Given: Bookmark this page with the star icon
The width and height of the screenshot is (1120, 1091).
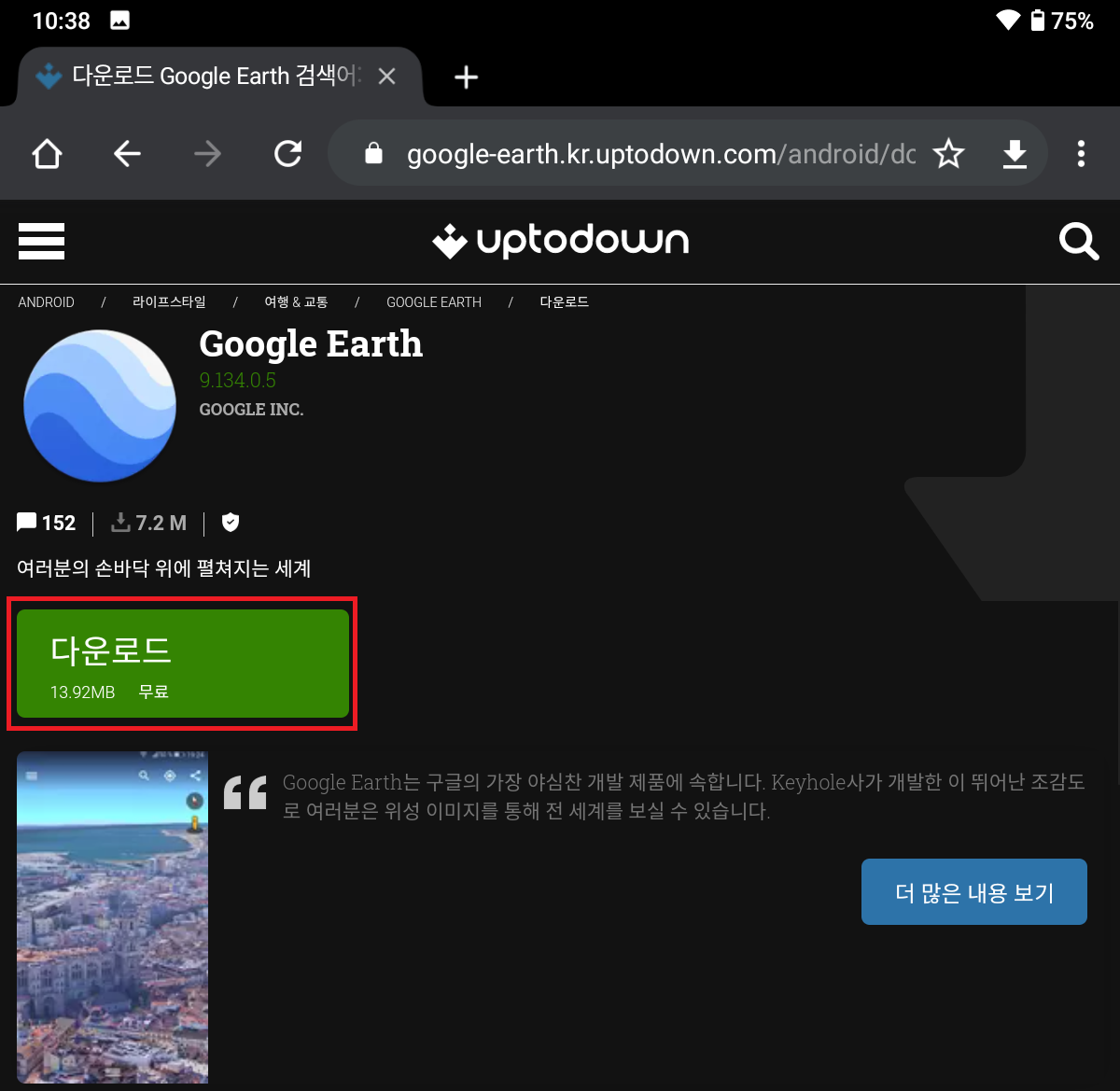Looking at the screenshot, I should tap(948, 153).
